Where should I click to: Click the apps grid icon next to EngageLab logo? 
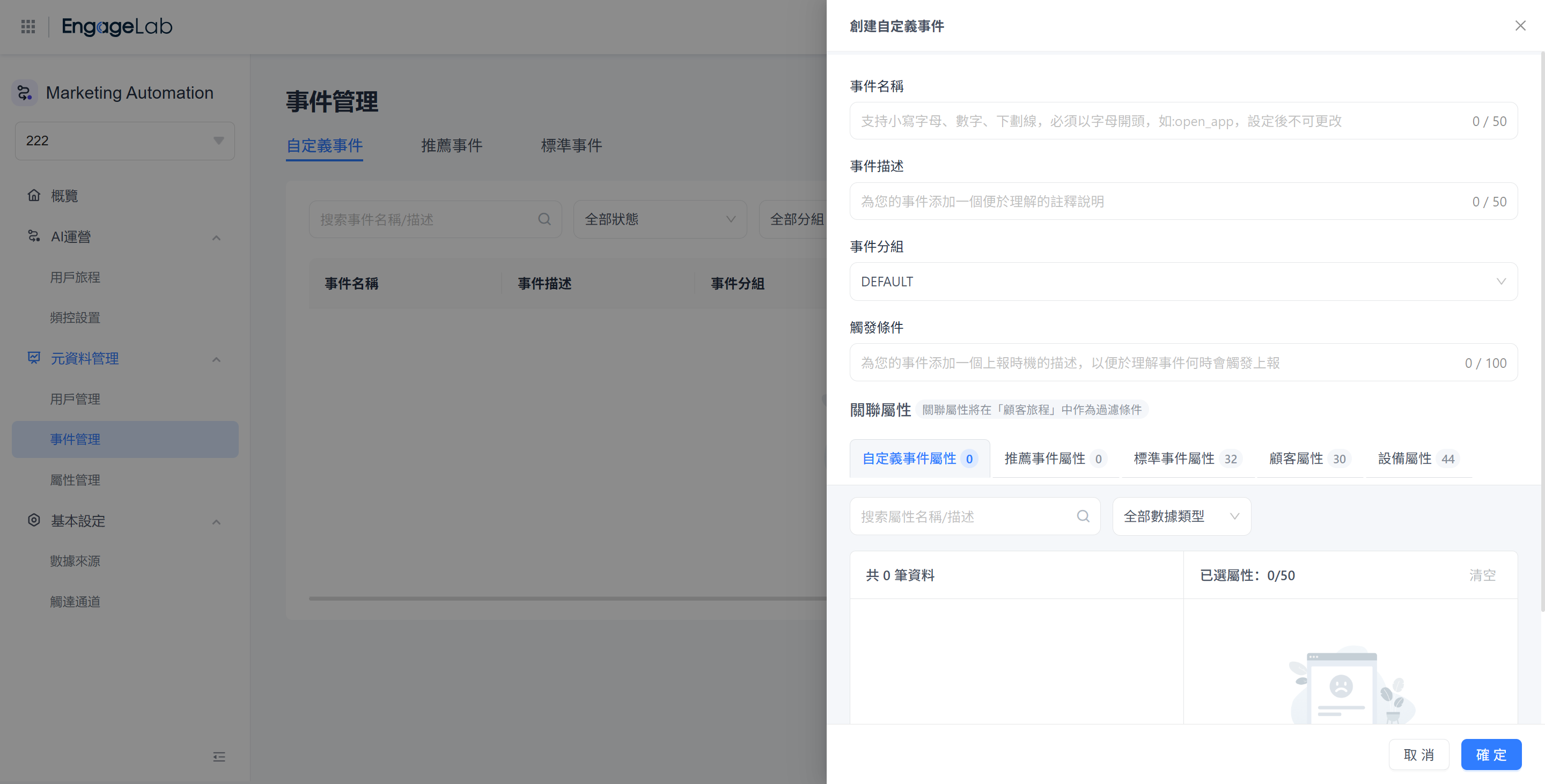(x=27, y=26)
